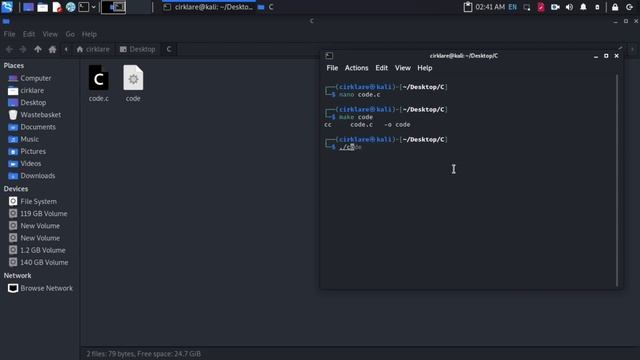Go to parent folder up arrow
This screenshot has width=640, height=360.
[x=38, y=49]
